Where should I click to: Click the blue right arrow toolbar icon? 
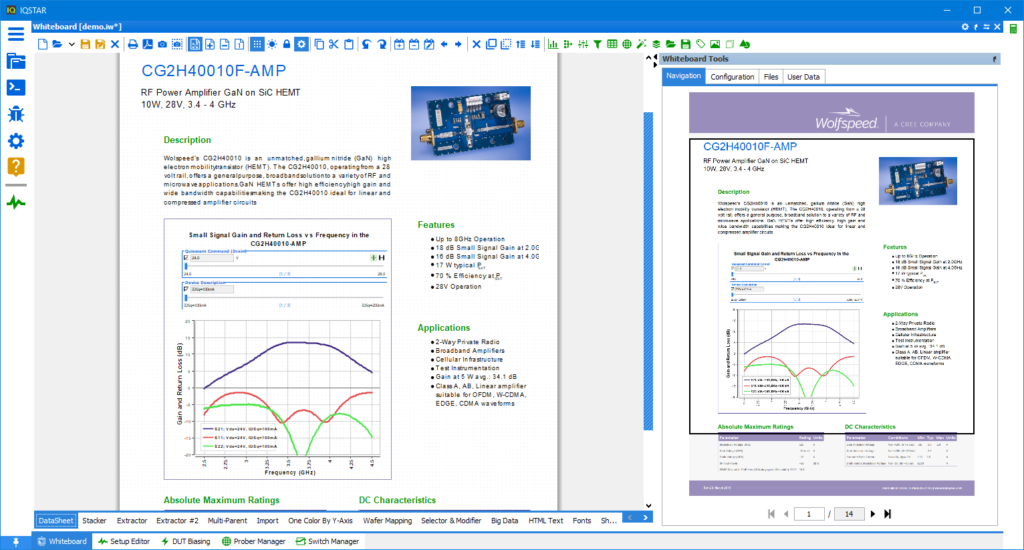pyautogui.click(x=458, y=44)
